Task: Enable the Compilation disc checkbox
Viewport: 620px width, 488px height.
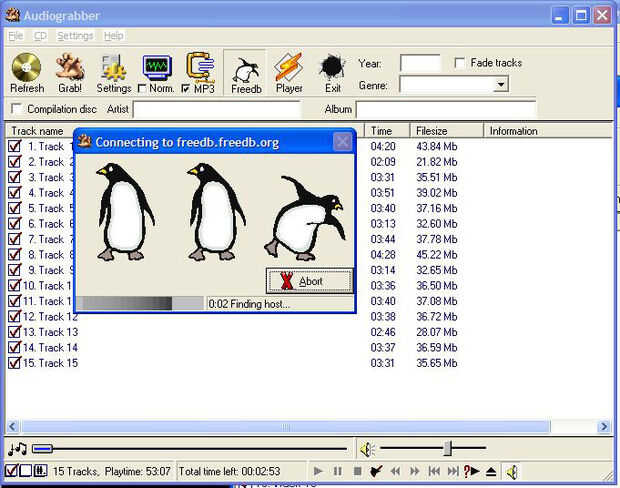Action: pyautogui.click(x=16, y=109)
